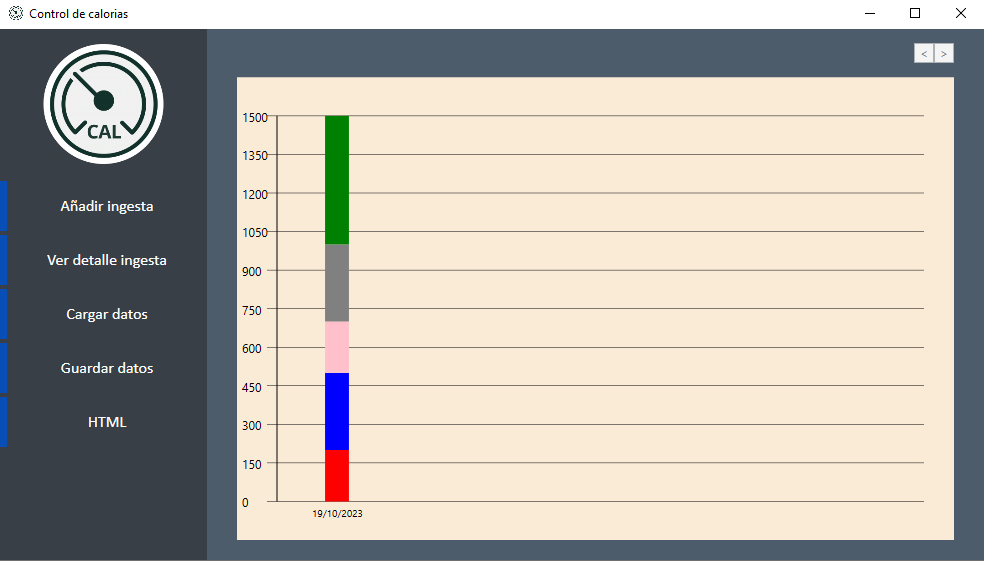Click Guardar datos button
The image size is (984, 561).
107,368
